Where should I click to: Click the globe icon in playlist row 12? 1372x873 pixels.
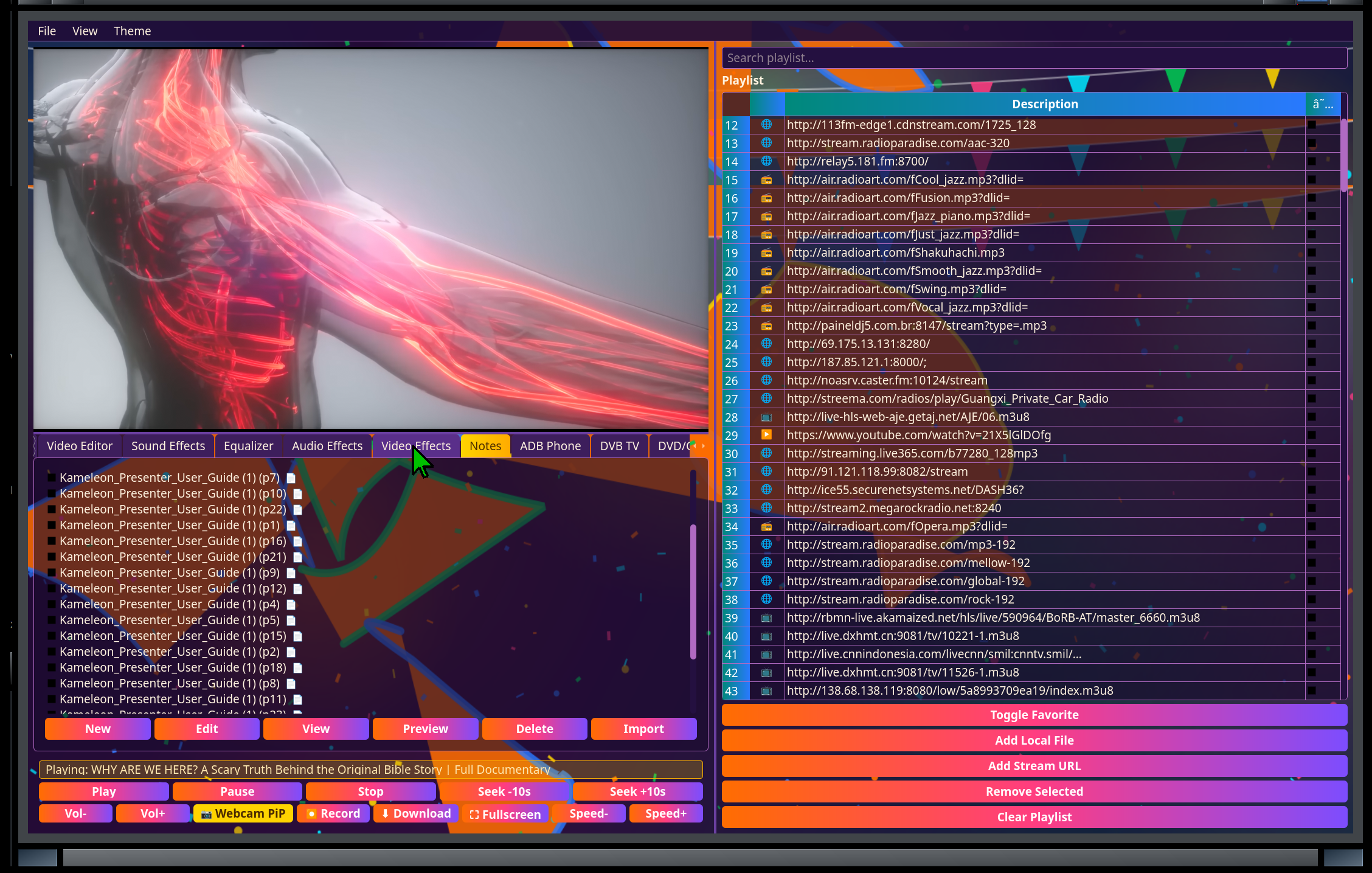tap(766, 125)
